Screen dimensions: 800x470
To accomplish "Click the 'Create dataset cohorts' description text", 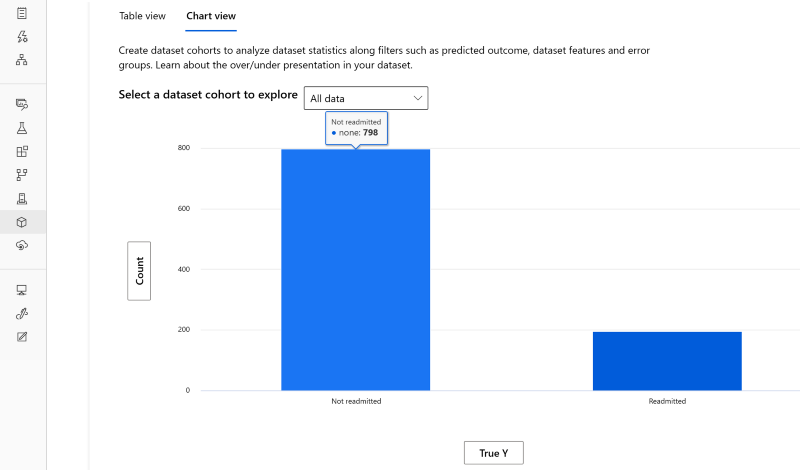I will pyautogui.click(x=384, y=58).
